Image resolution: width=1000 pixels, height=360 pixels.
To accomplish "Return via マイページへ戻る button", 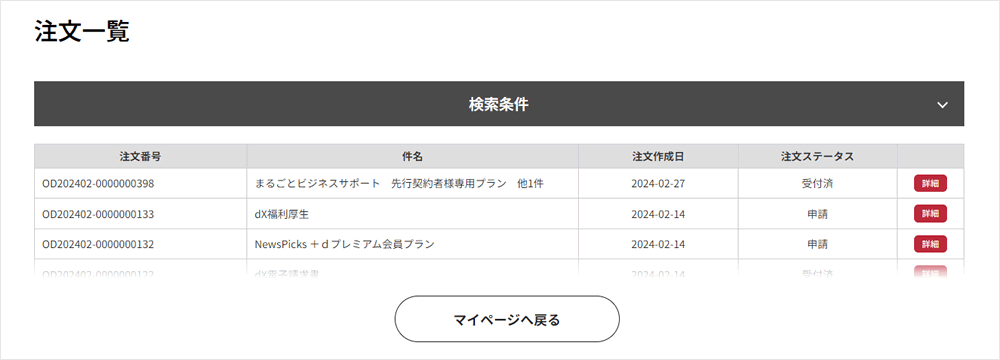I will 507,319.
